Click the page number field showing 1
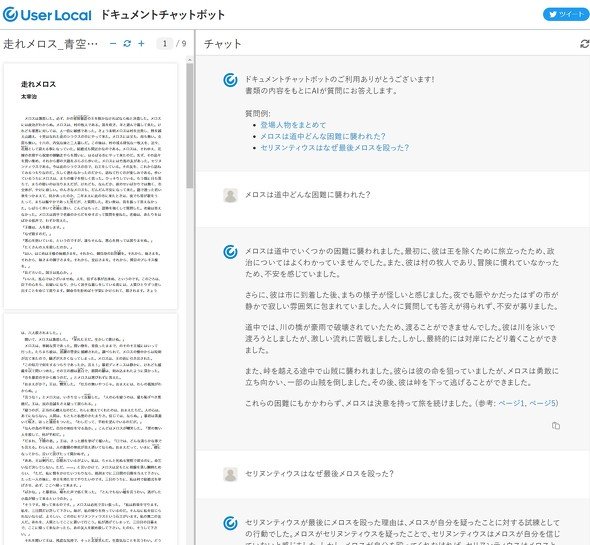The width and height of the screenshot is (590, 545). (164, 44)
